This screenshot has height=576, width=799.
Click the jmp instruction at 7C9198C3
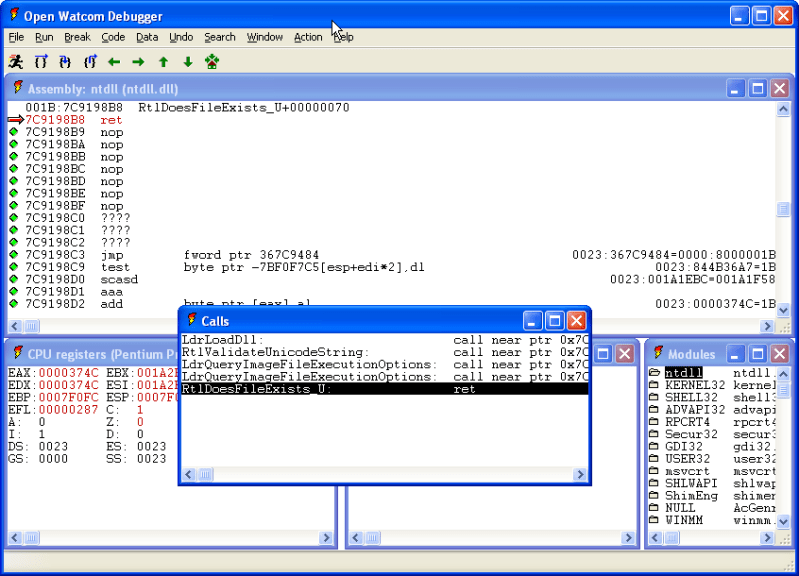point(112,255)
